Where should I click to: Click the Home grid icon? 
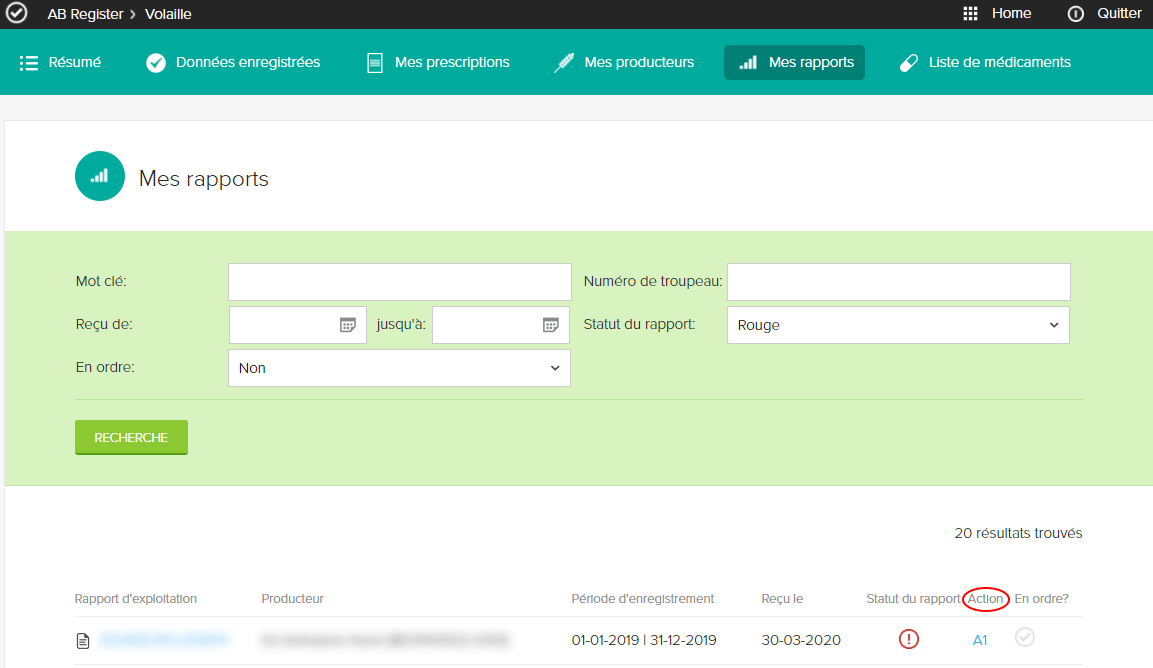(x=970, y=14)
